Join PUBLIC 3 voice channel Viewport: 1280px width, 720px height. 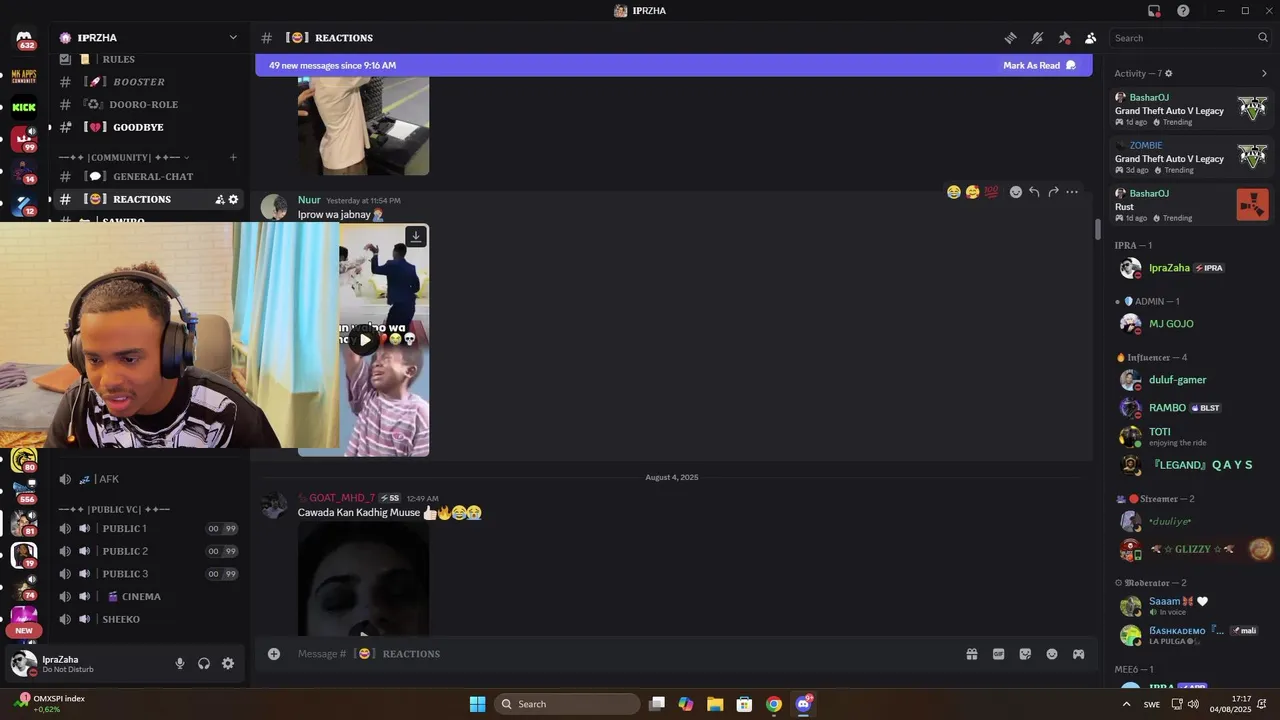pos(150,574)
